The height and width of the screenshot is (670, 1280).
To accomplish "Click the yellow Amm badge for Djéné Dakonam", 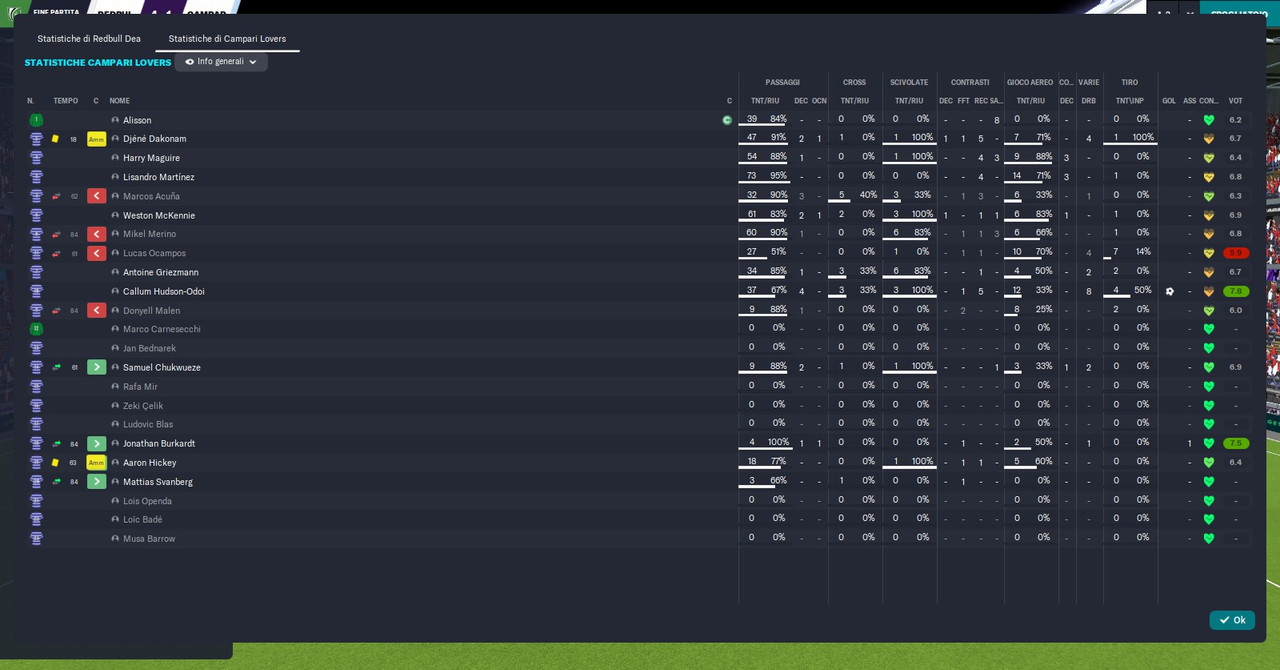I will [x=96, y=139].
